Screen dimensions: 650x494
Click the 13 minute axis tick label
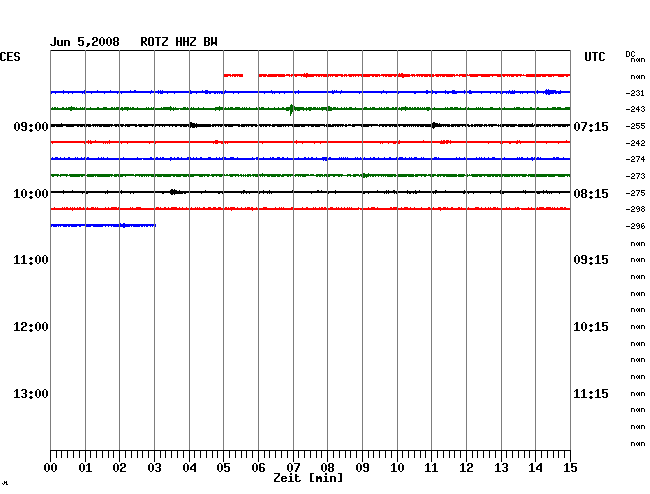point(501,468)
